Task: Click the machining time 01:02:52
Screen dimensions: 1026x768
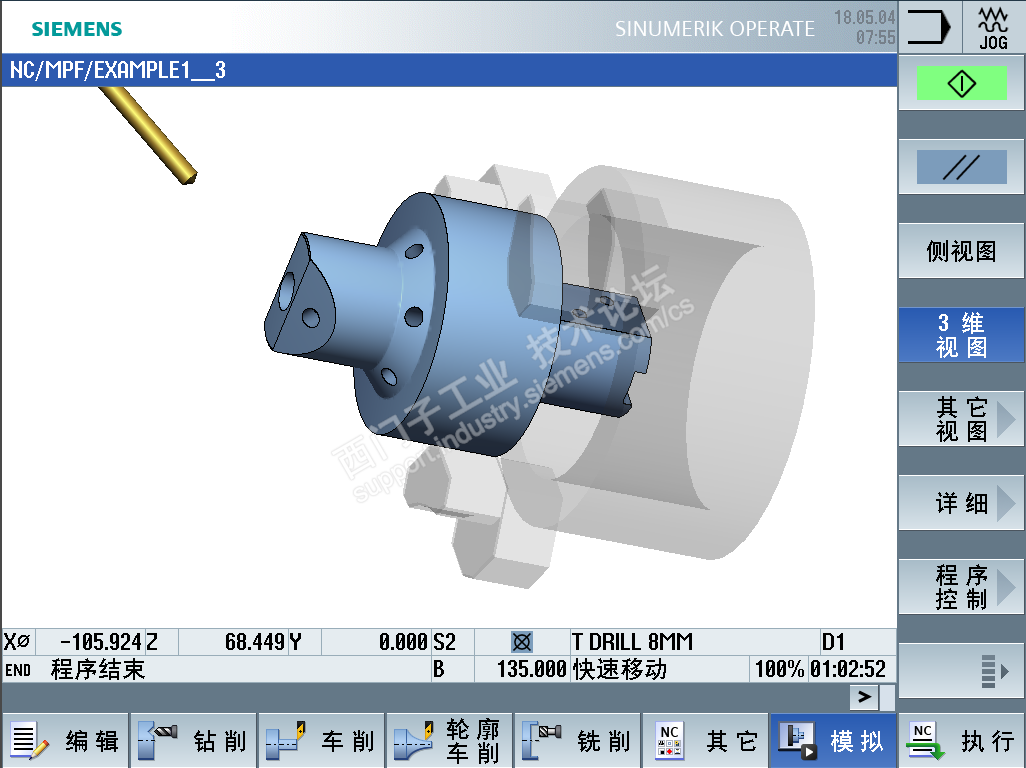Action: [848, 669]
